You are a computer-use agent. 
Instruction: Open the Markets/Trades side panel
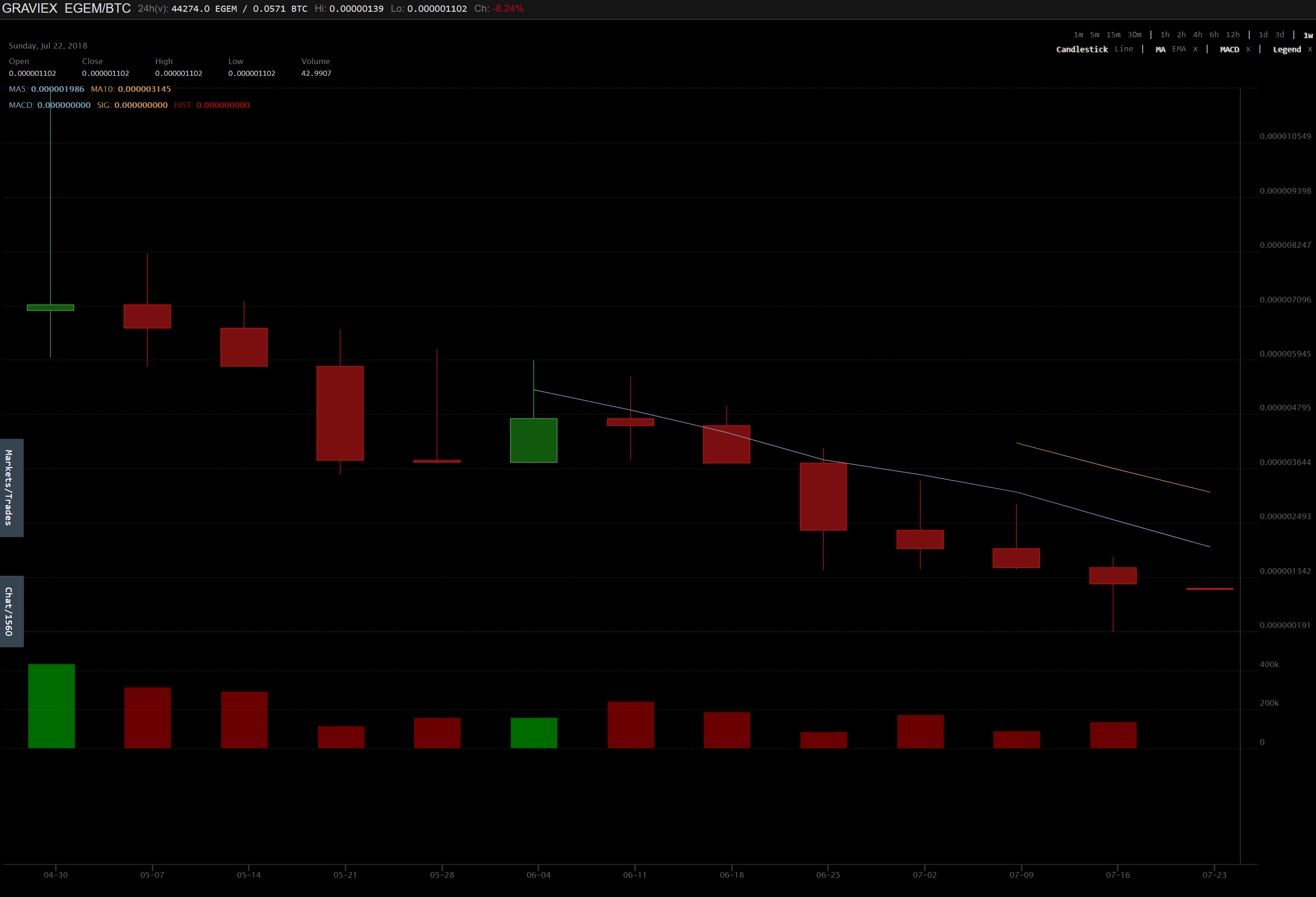11,488
